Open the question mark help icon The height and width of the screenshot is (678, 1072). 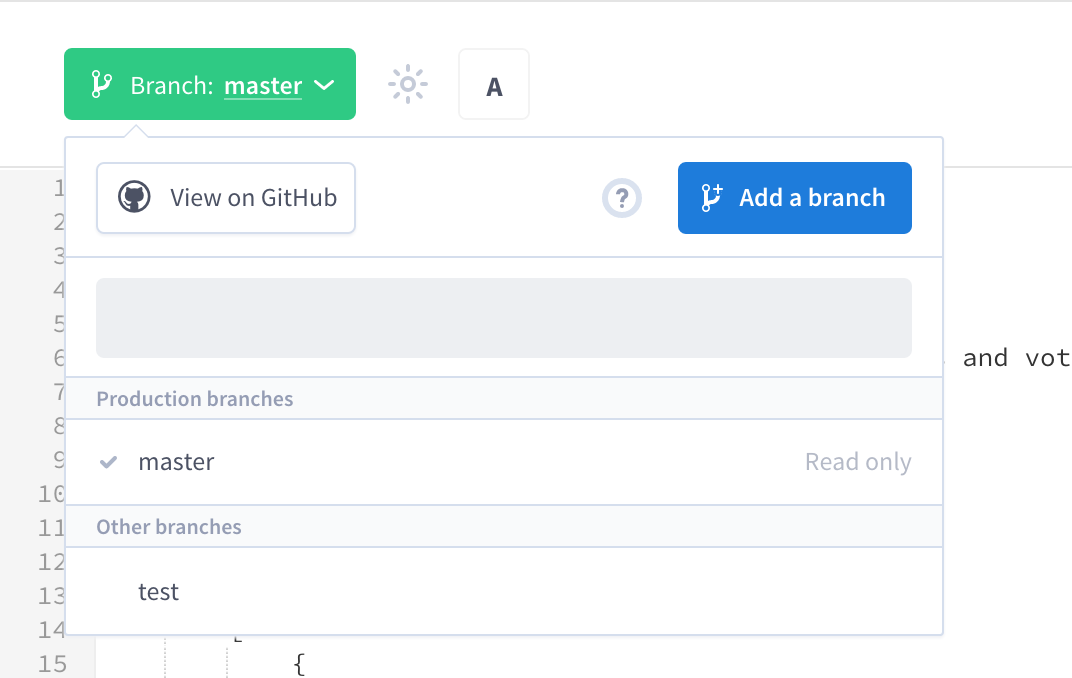(x=621, y=198)
